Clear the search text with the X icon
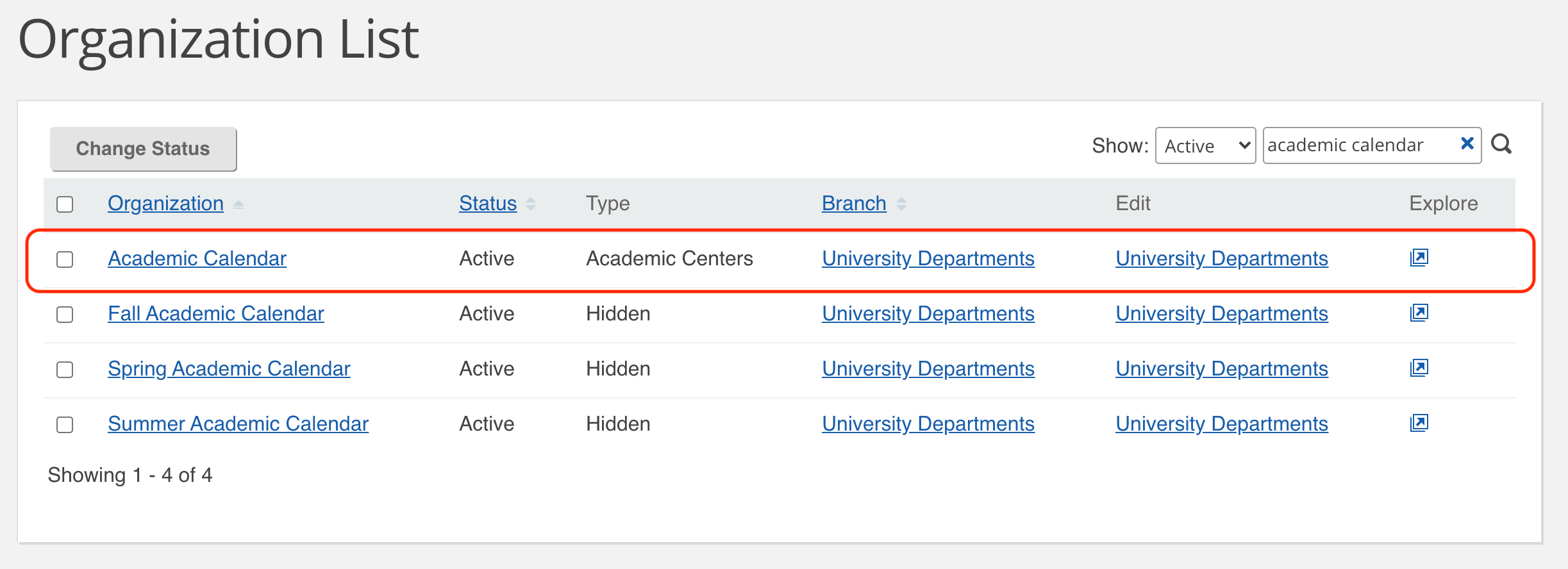The height and width of the screenshot is (569, 1568). pos(1467,144)
